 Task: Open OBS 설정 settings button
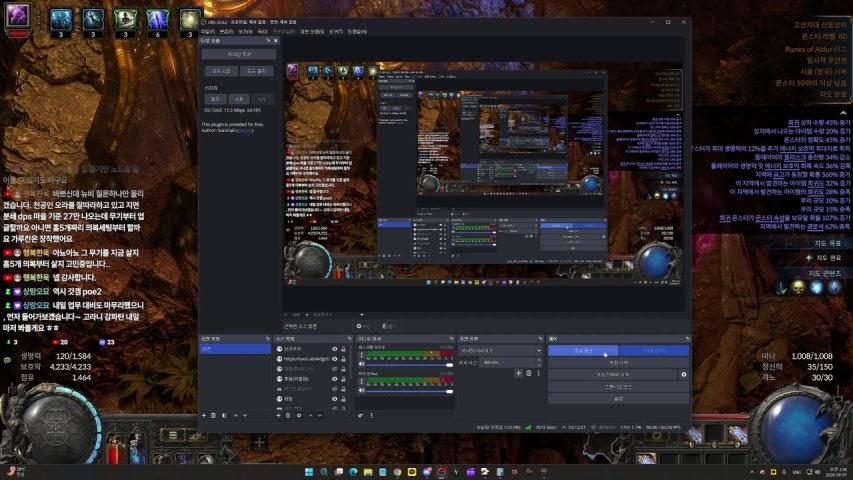(x=619, y=398)
